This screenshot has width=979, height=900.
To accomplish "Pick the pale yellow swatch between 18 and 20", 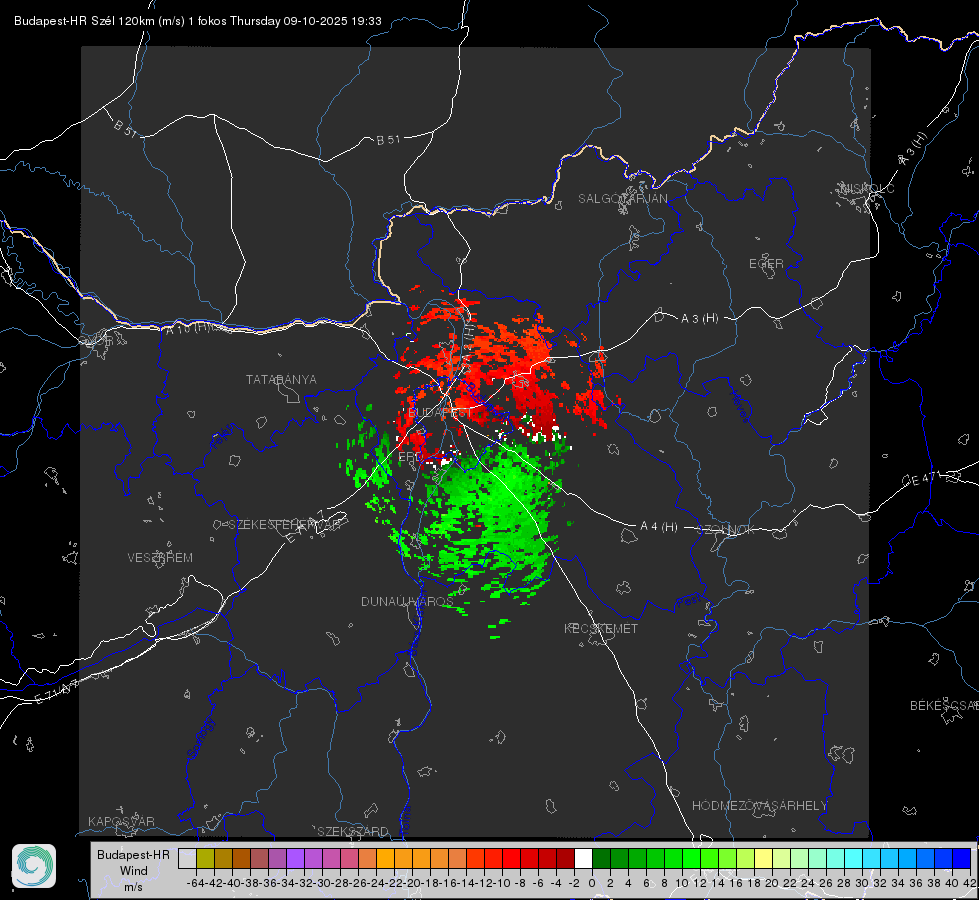I will click(764, 858).
